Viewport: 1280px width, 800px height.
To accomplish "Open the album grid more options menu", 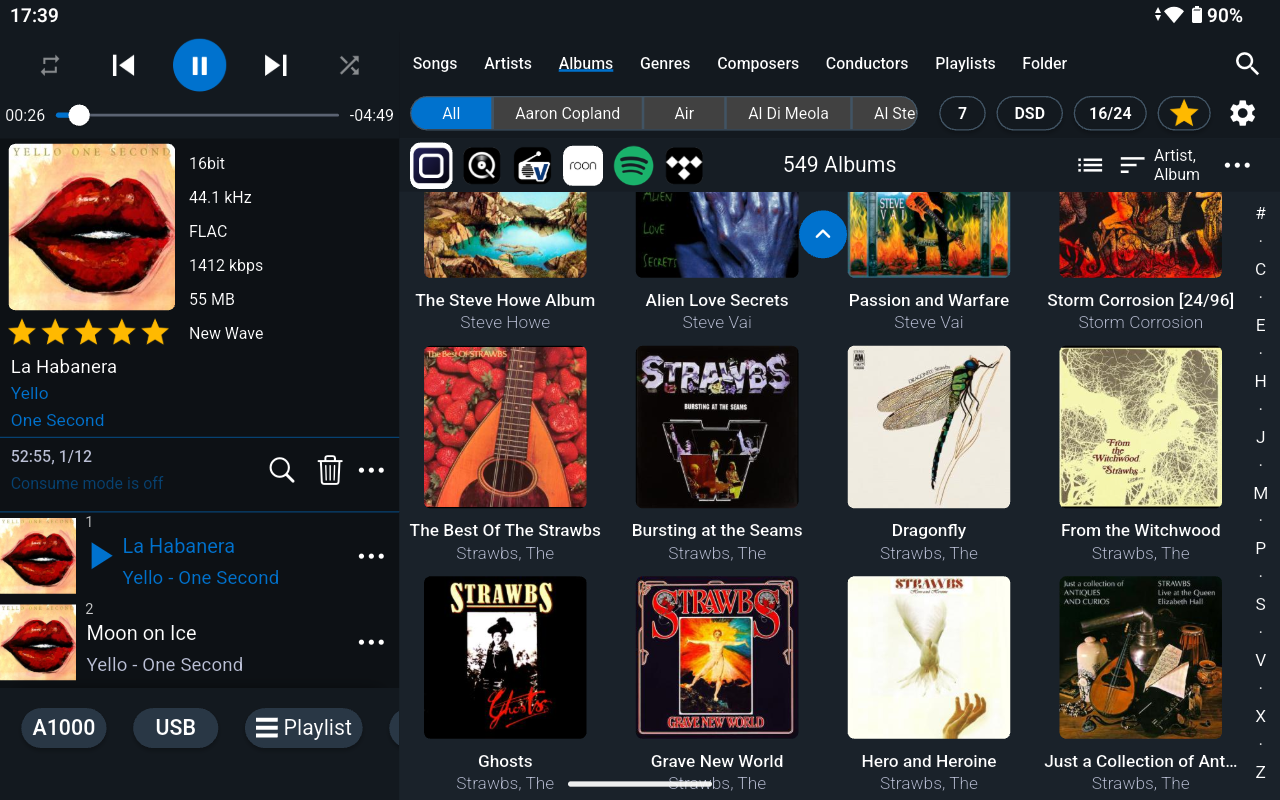I will point(1237,165).
